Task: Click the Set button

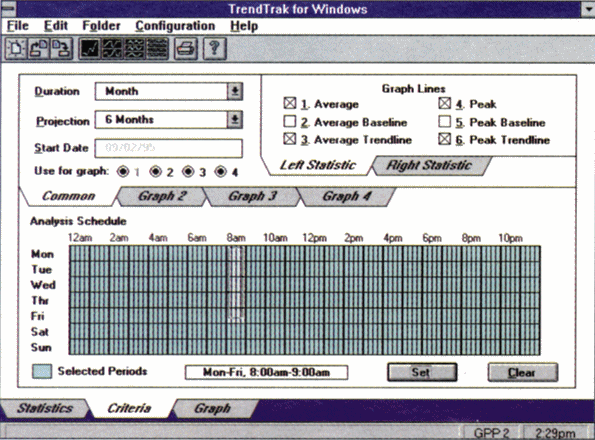Action: point(422,372)
